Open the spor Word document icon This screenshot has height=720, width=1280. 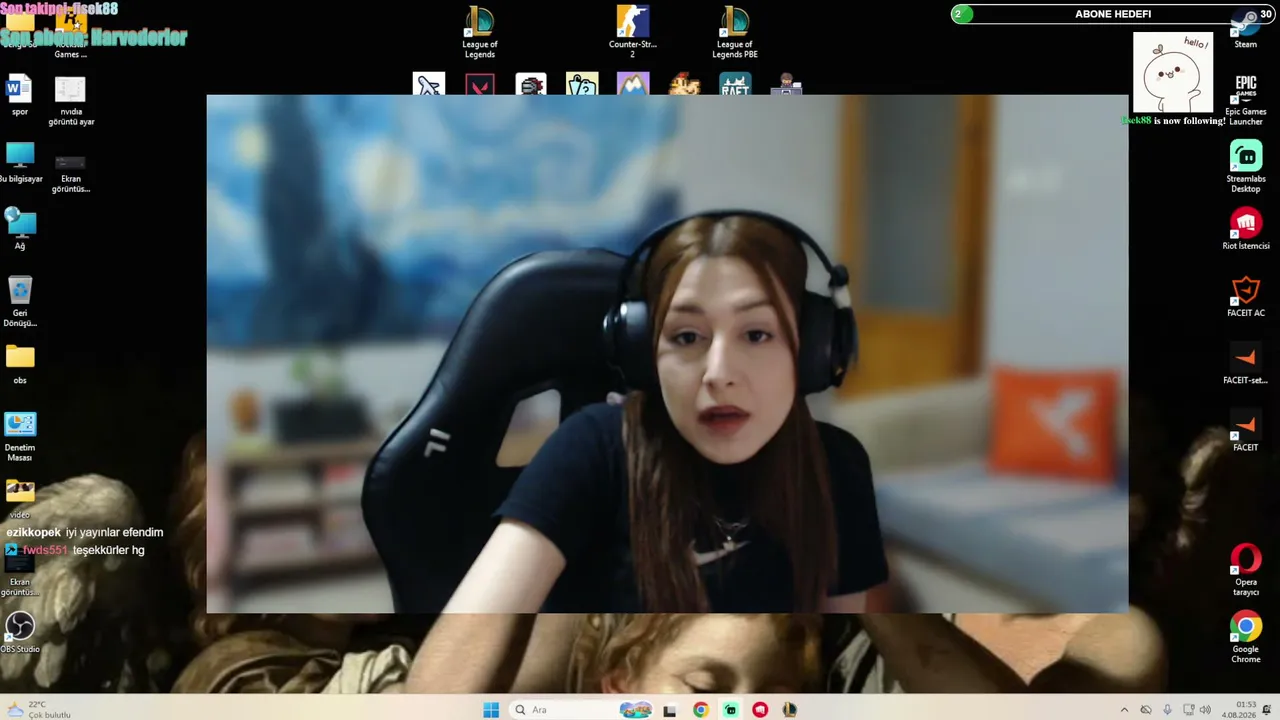(20, 95)
